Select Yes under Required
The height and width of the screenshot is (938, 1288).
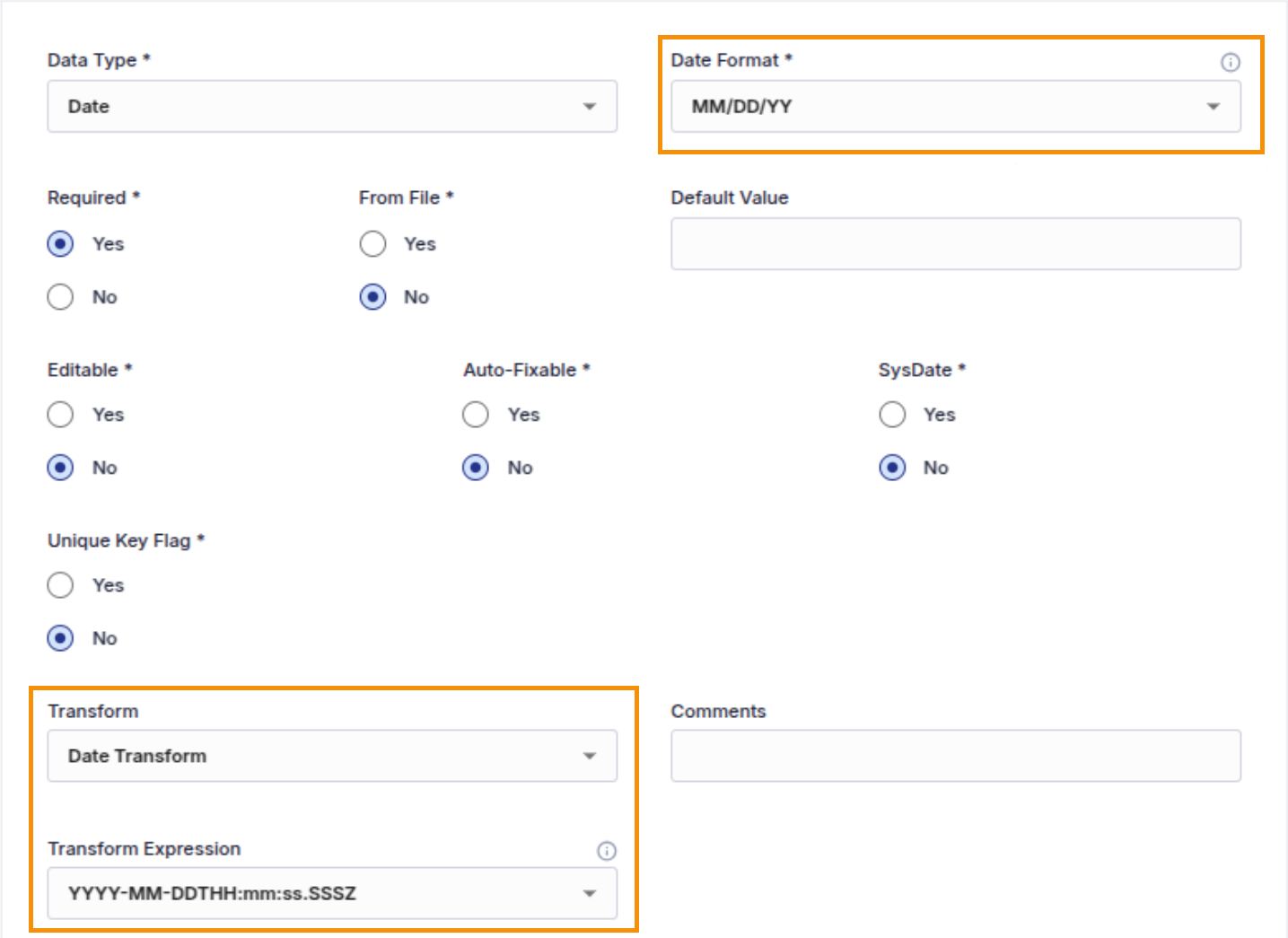[x=60, y=244]
